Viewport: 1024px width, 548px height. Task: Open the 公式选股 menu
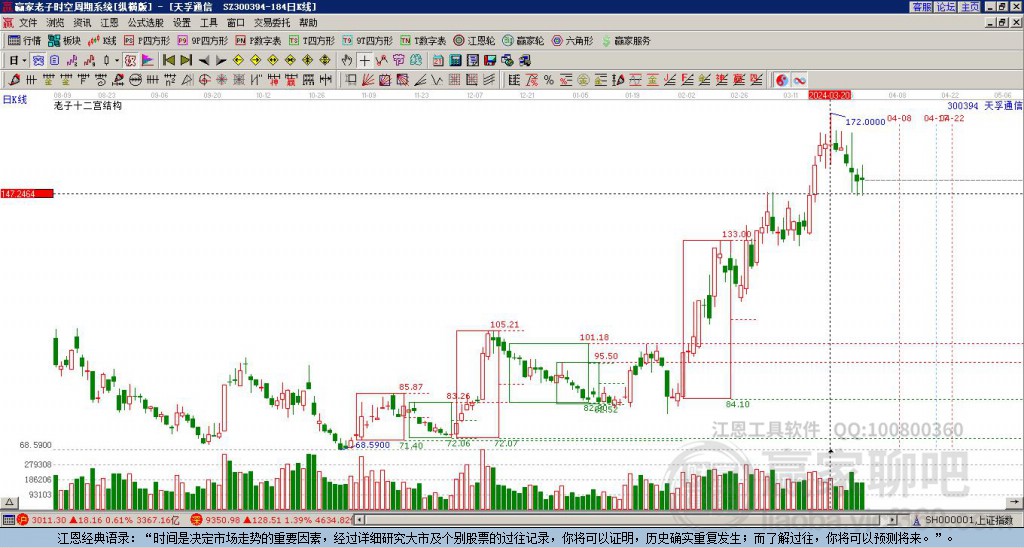pos(146,23)
